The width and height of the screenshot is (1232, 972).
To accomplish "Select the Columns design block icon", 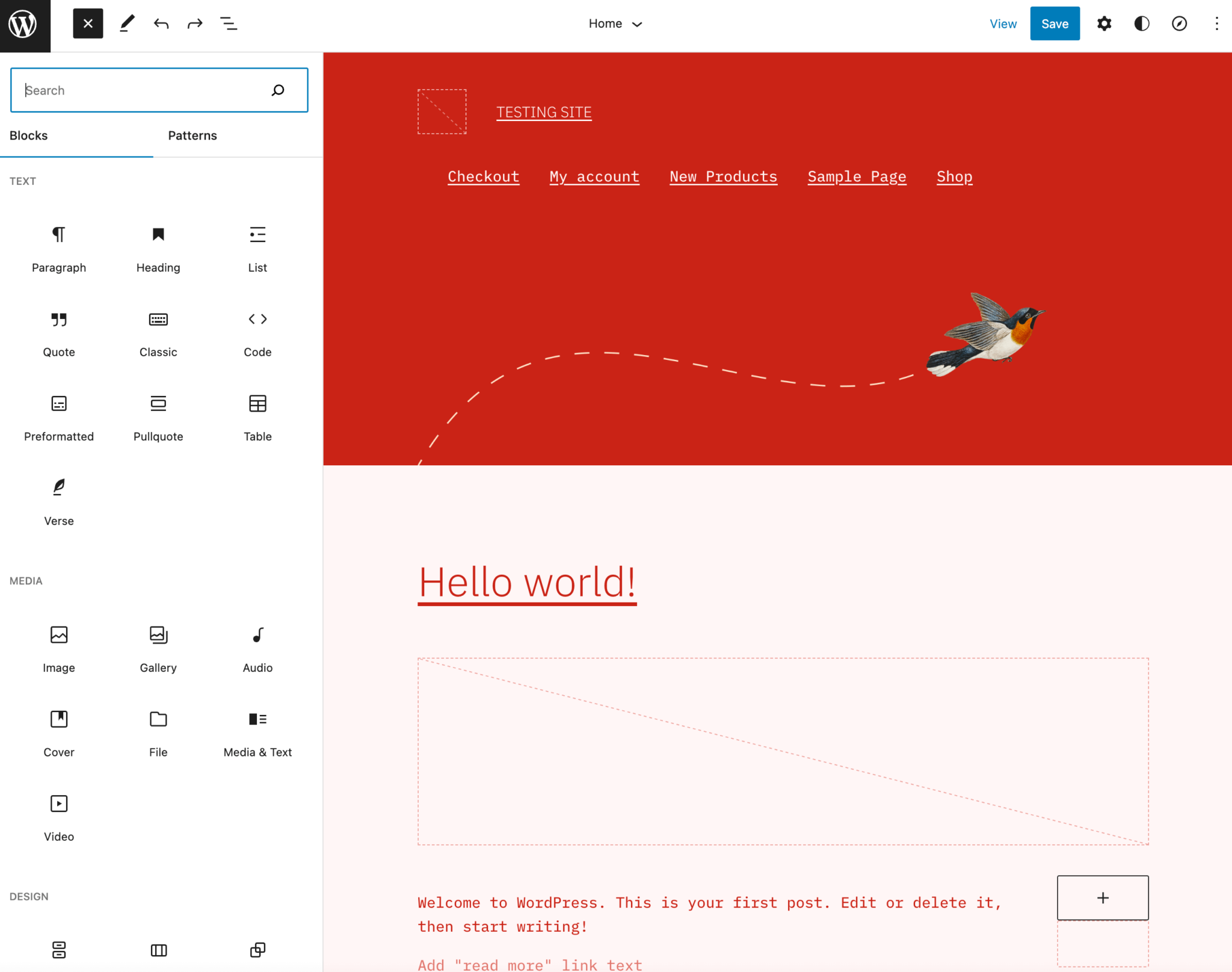I will (158, 950).
